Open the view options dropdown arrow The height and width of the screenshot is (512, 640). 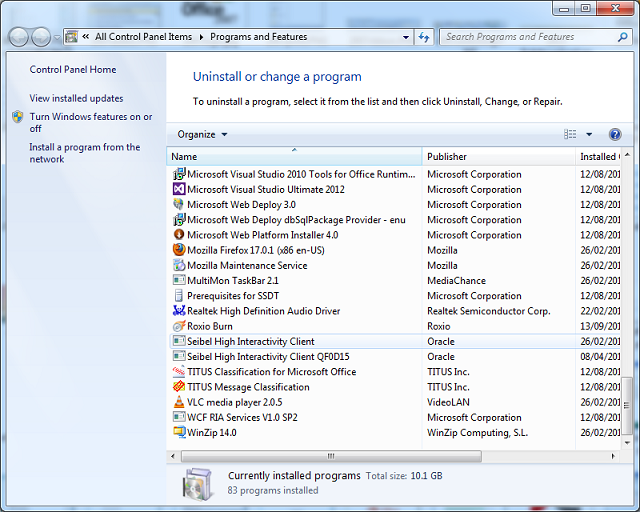pos(589,134)
